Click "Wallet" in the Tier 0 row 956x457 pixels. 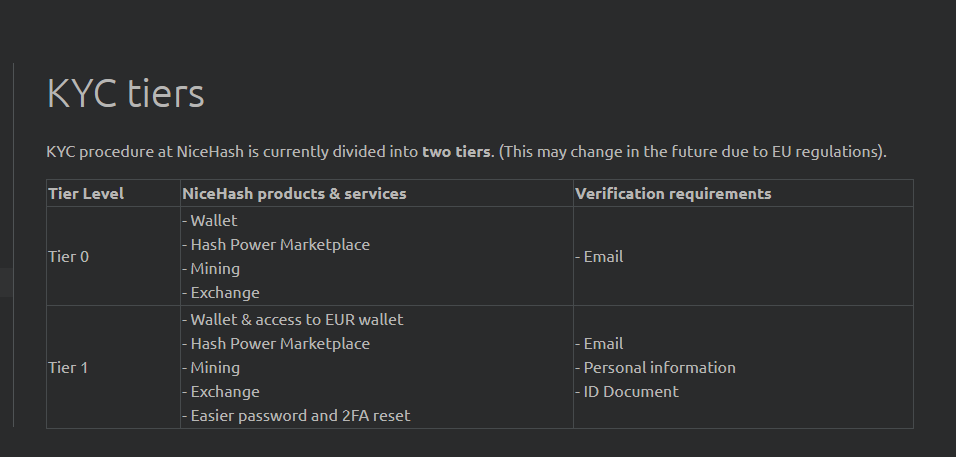[x=214, y=221]
